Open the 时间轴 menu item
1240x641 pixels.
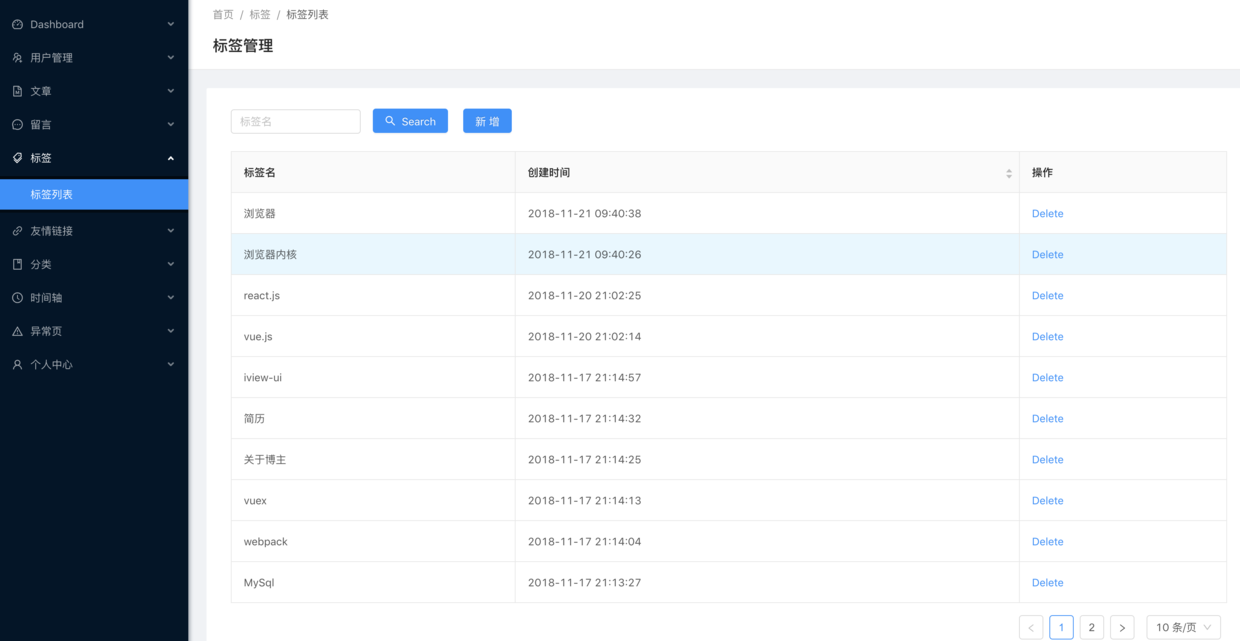pyautogui.click(x=94, y=298)
